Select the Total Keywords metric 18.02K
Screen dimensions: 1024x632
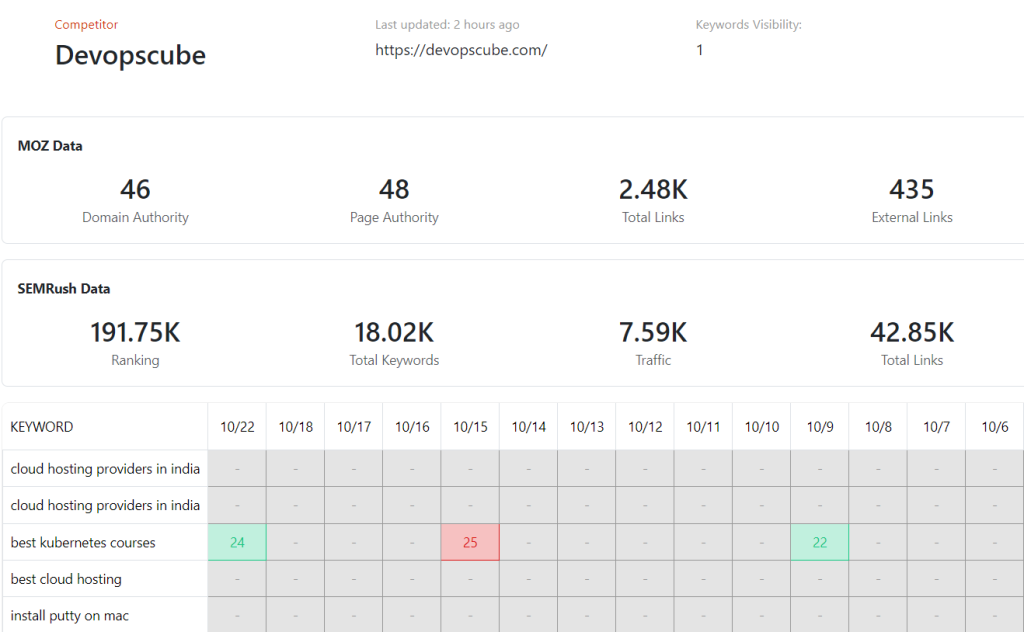click(394, 332)
